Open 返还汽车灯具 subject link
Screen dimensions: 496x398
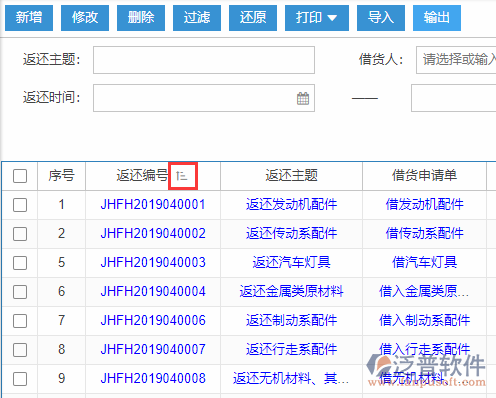pos(291,262)
